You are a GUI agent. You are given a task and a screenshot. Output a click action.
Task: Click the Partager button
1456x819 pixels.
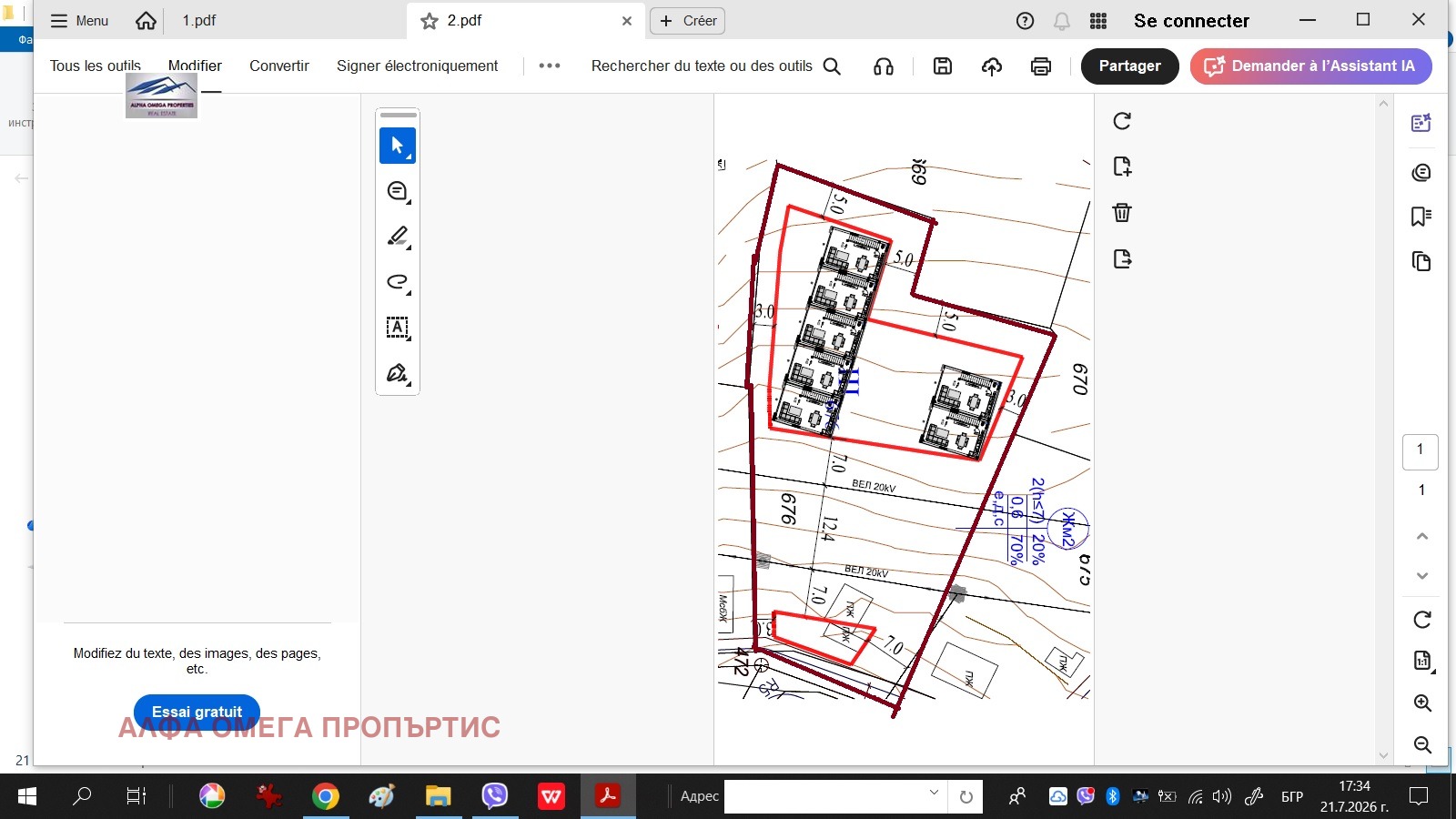[x=1130, y=66]
